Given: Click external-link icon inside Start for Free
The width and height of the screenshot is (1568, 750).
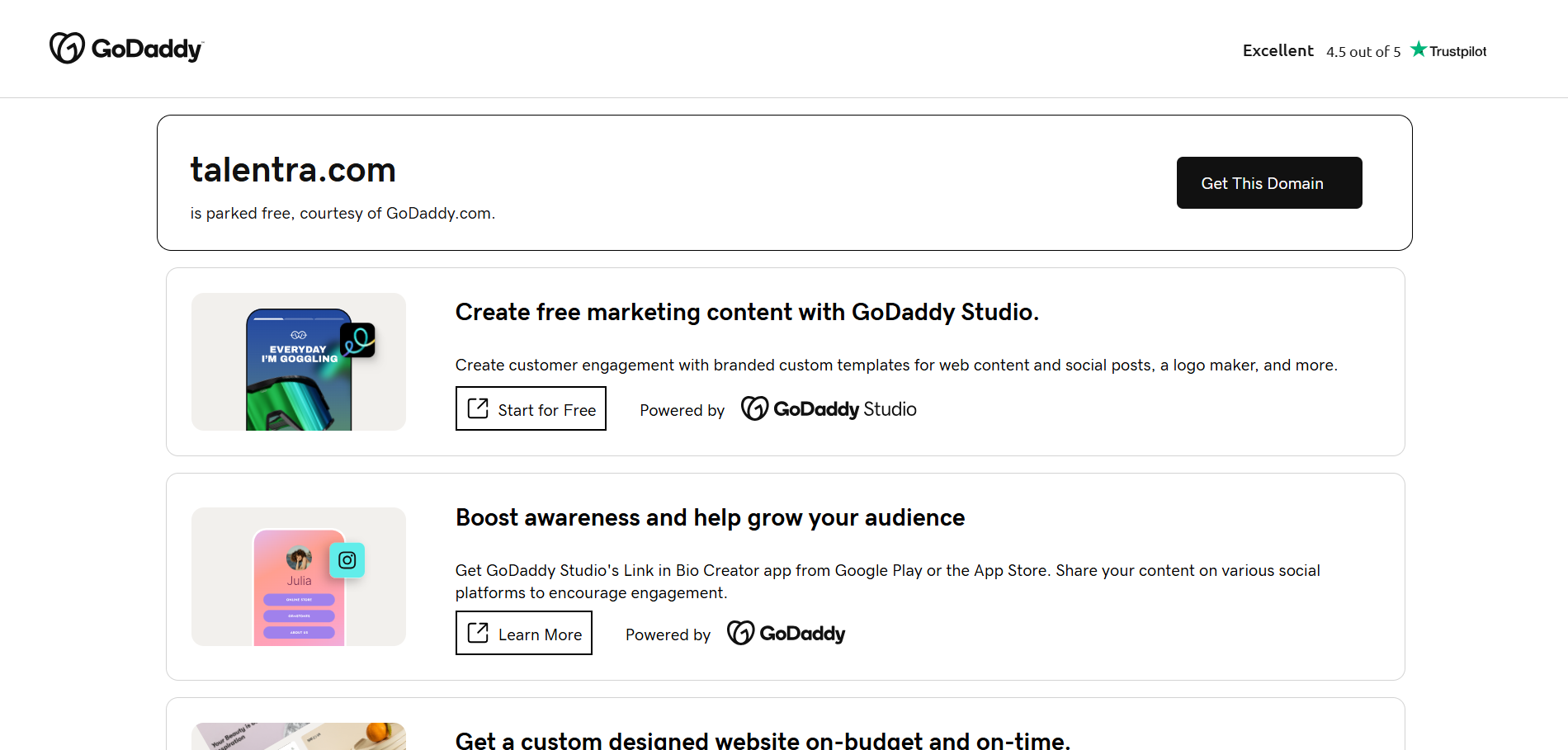Looking at the screenshot, I should click(x=478, y=408).
